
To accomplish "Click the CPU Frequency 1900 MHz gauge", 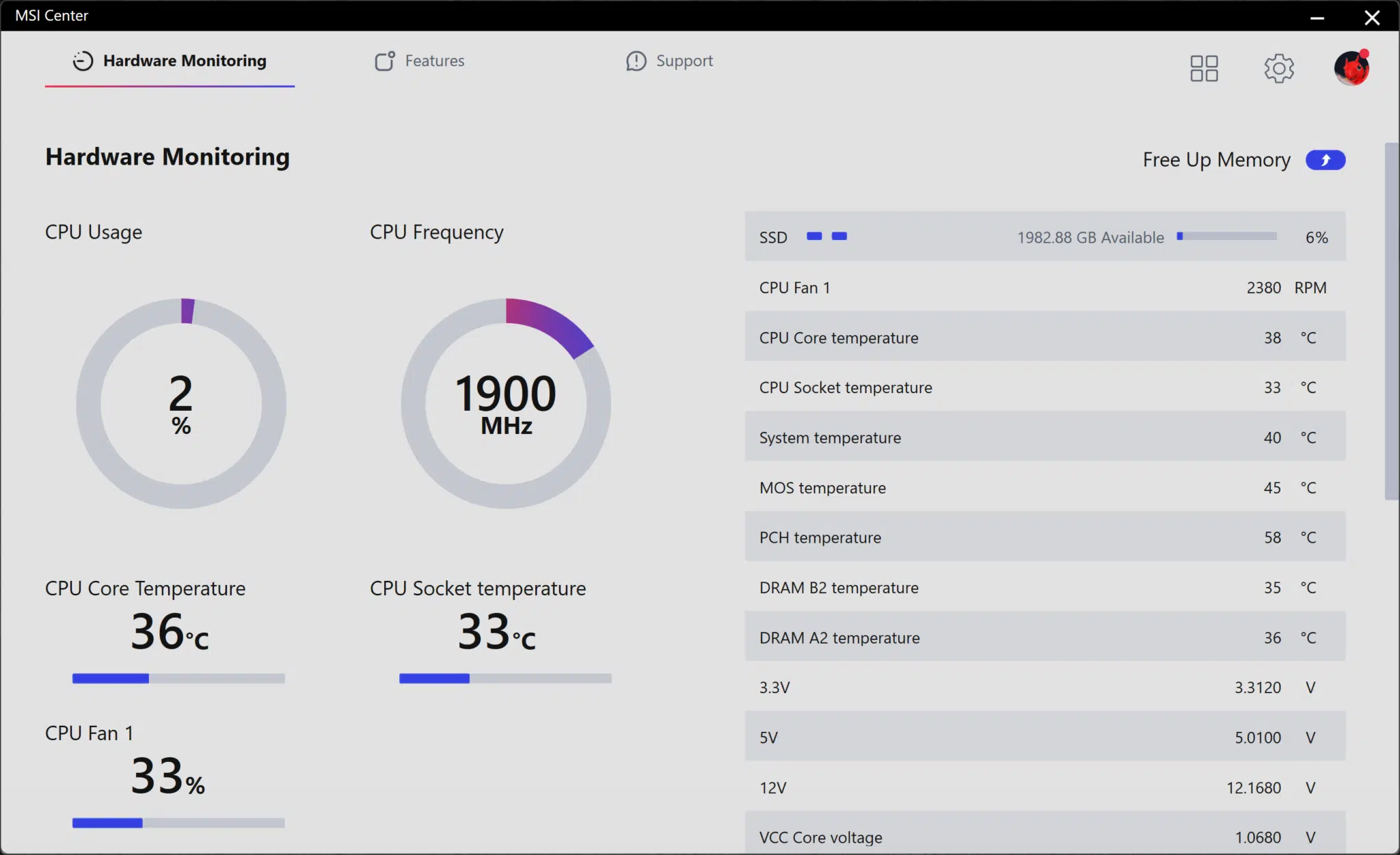I will [x=506, y=403].
